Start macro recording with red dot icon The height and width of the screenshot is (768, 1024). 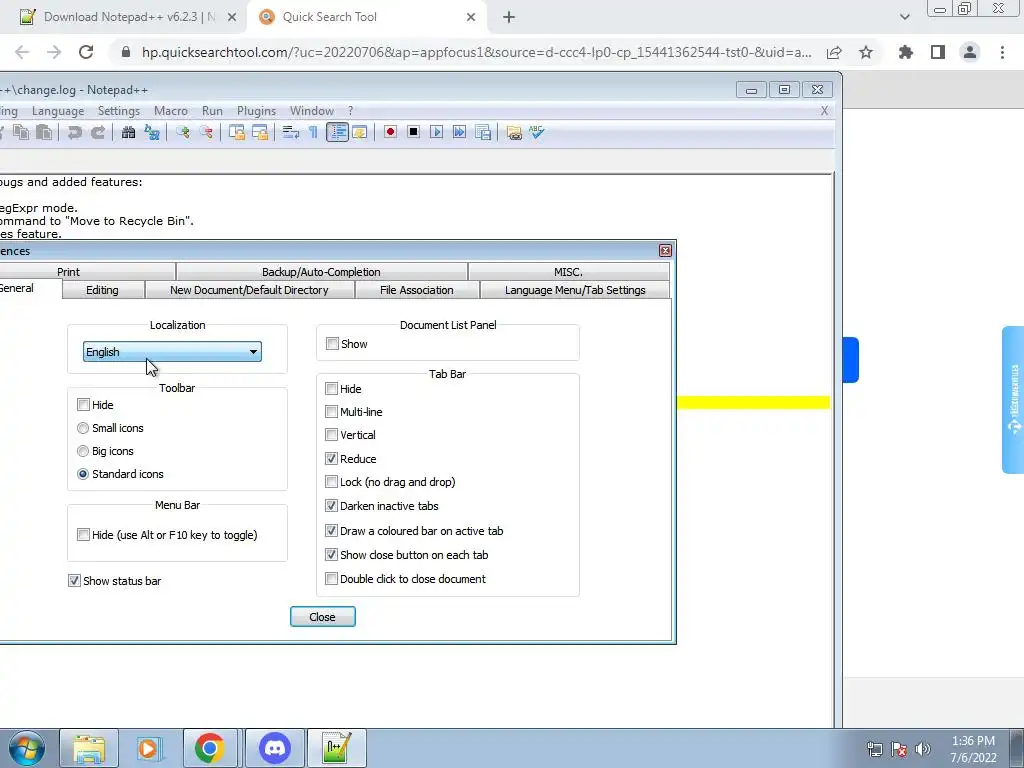tap(390, 133)
